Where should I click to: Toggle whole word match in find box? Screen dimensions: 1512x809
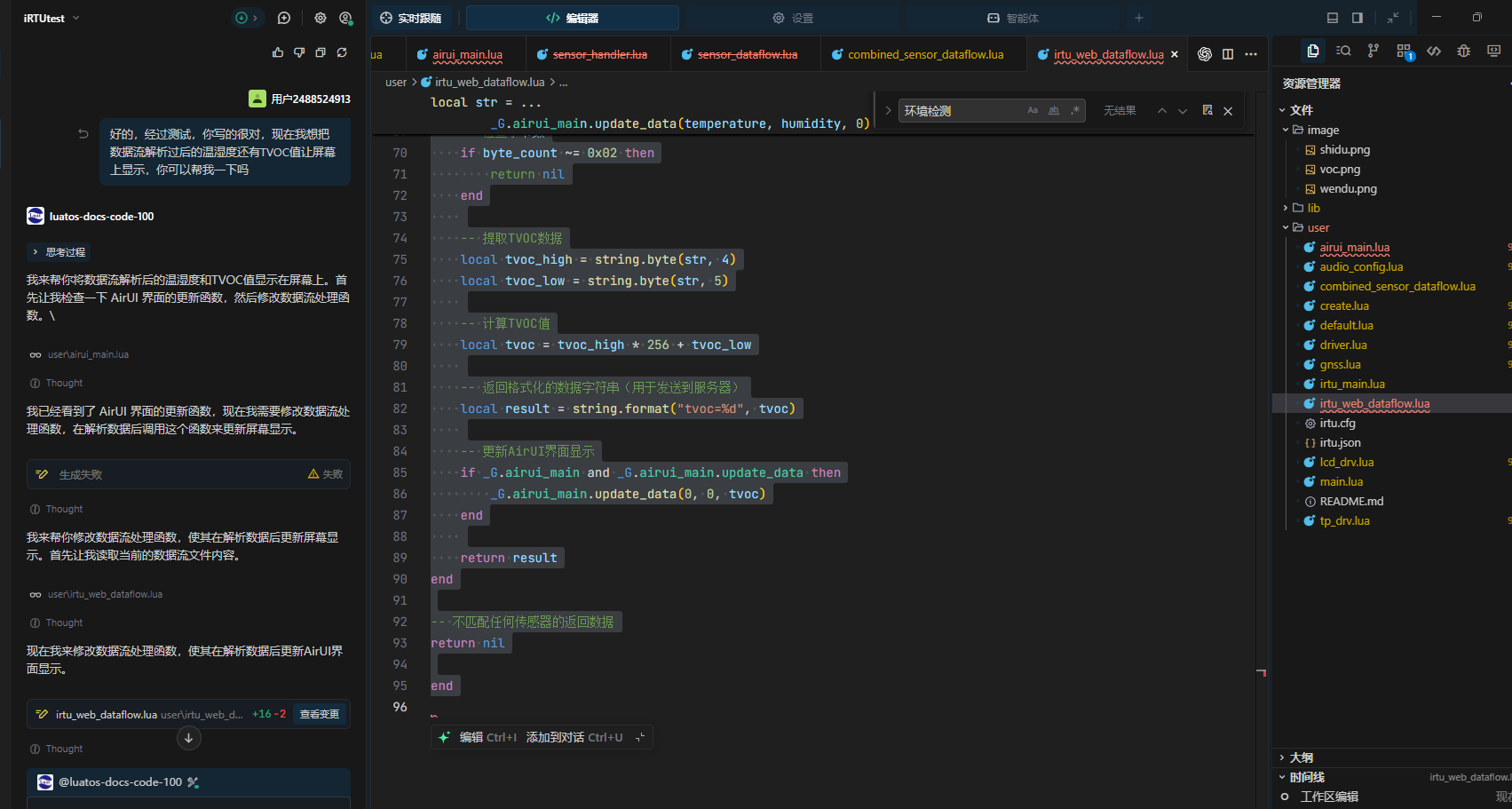pyautogui.click(x=1054, y=111)
